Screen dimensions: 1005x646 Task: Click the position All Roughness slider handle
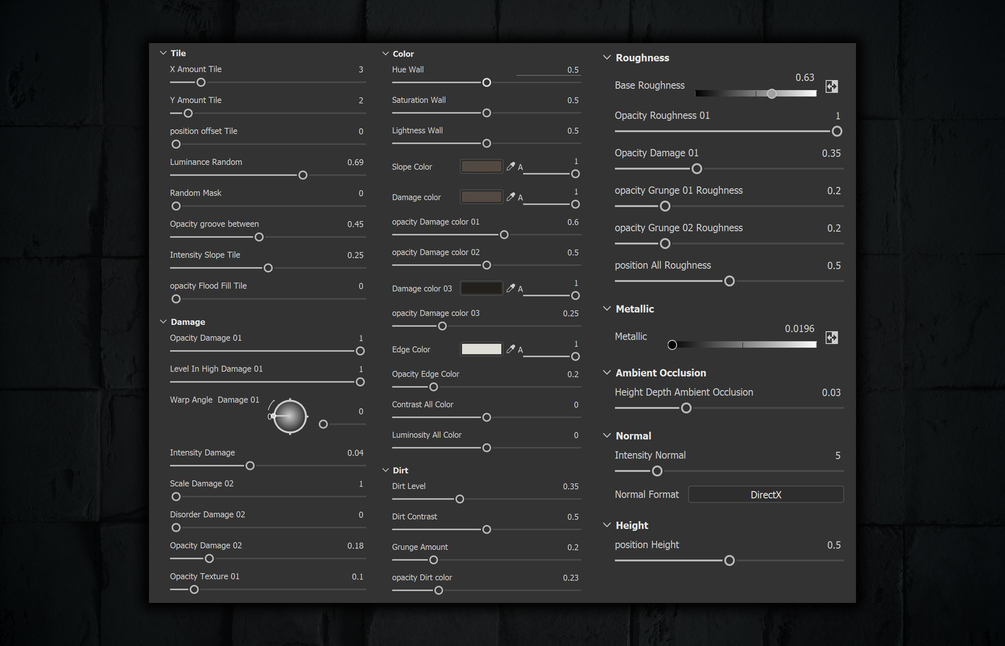tap(729, 281)
